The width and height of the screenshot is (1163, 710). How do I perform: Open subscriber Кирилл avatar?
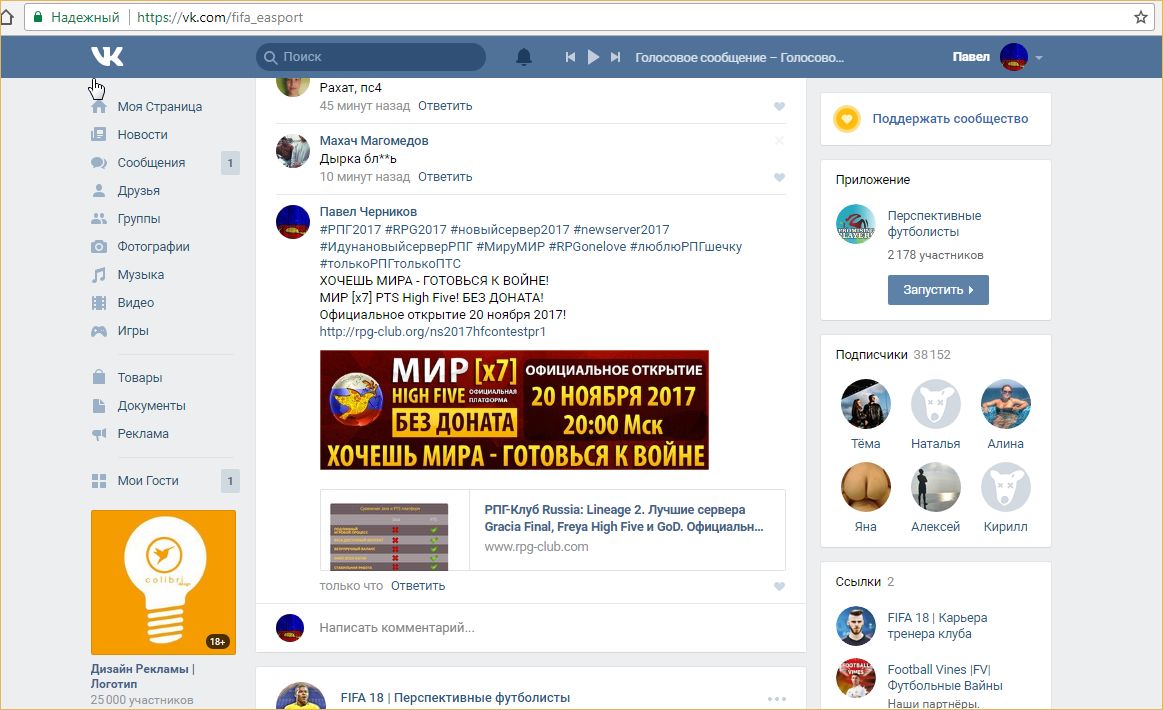(1006, 487)
